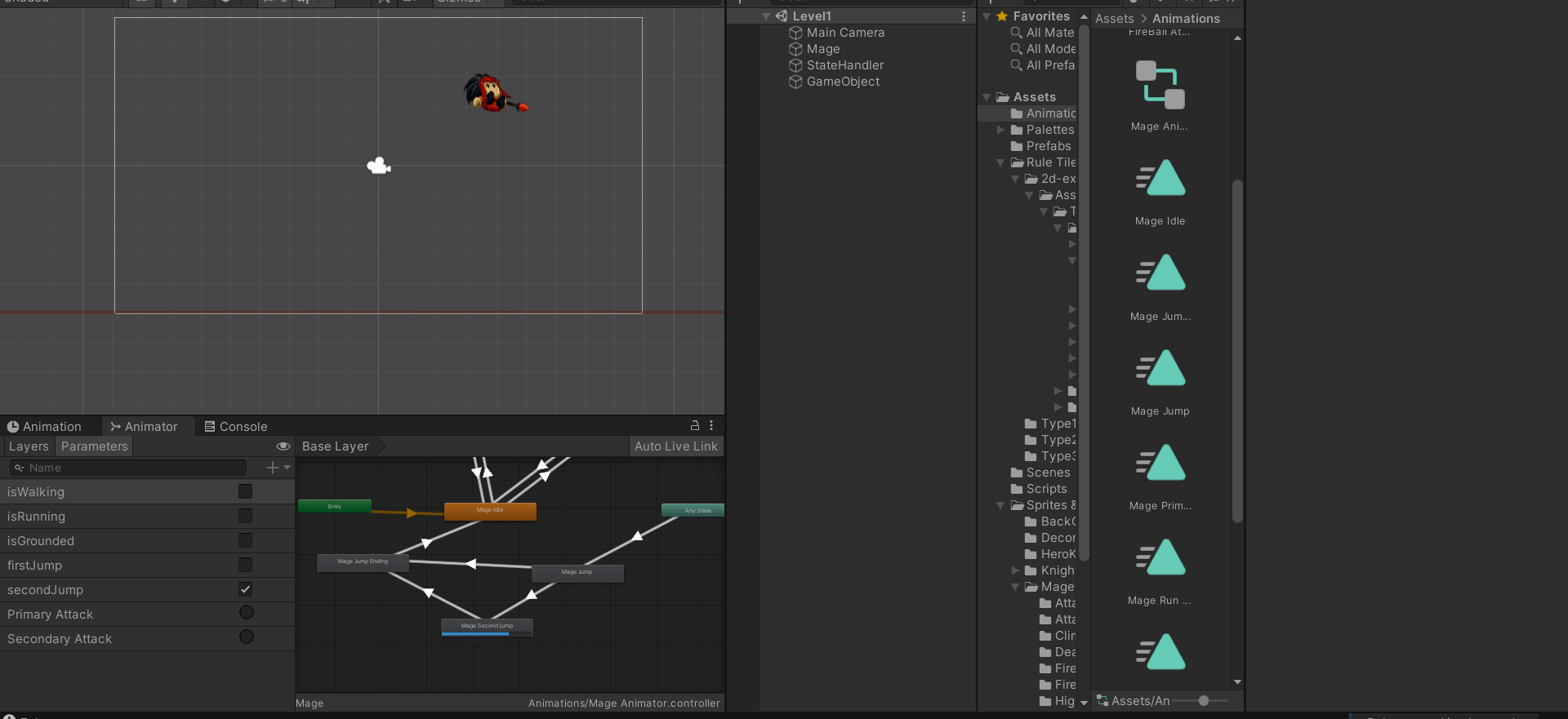Collapse the Level1 scene in Hierarchy
Image resolution: width=1568 pixels, height=719 pixels.
(766, 16)
